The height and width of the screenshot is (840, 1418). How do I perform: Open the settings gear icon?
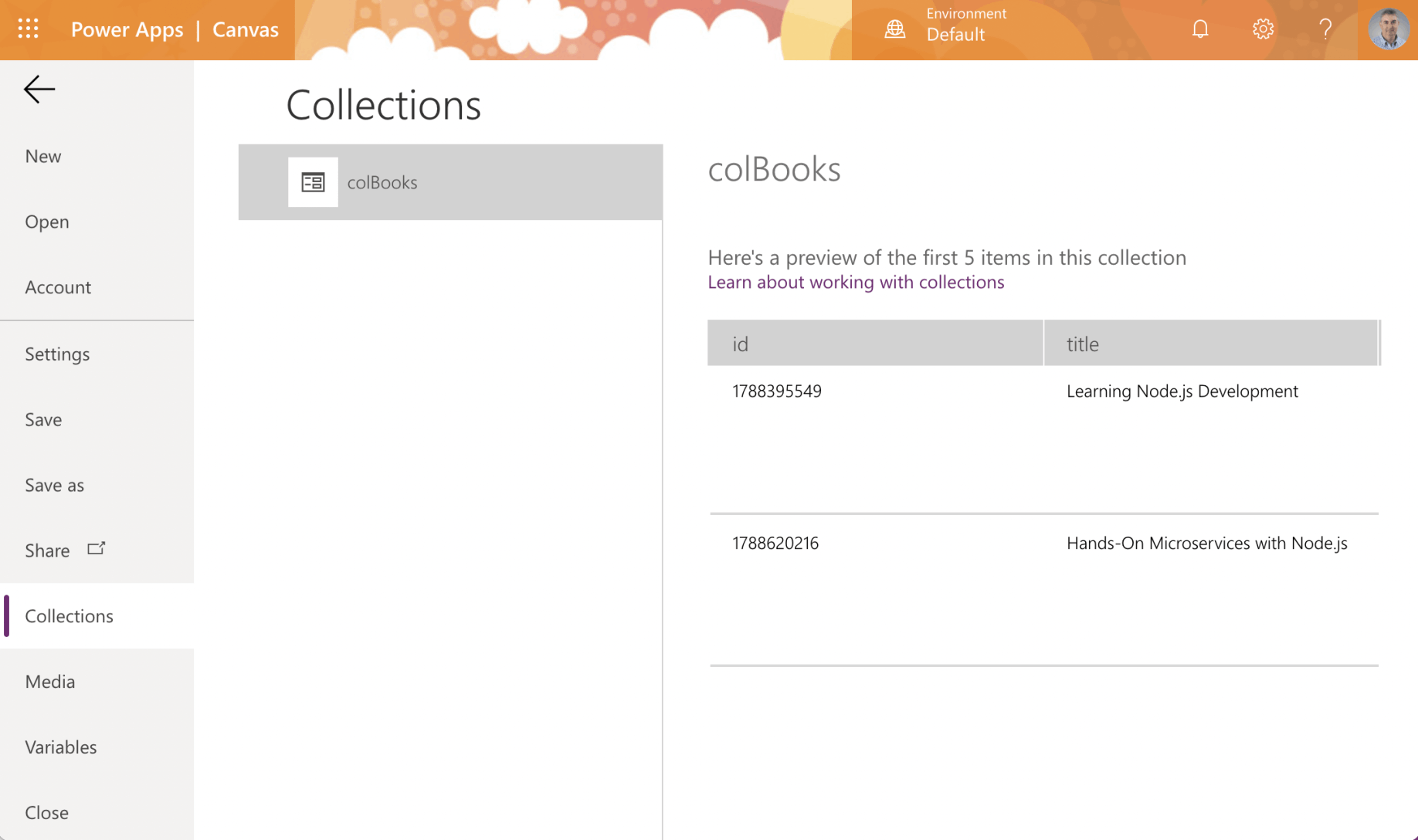click(x=1263, y=29)
